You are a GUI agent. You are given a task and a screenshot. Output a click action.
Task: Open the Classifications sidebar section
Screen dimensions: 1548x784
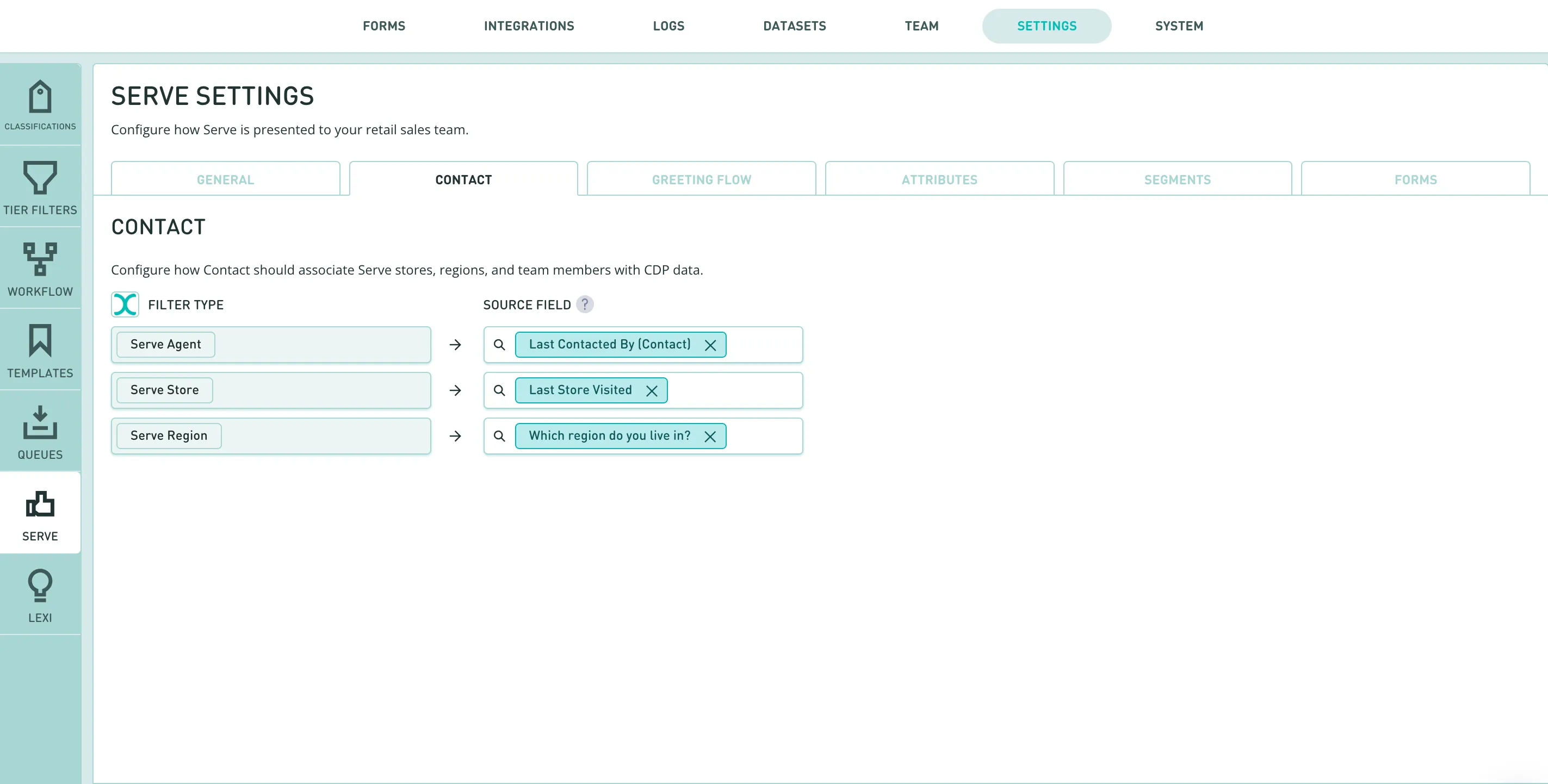pyautogui.click(x=40, y=104)
